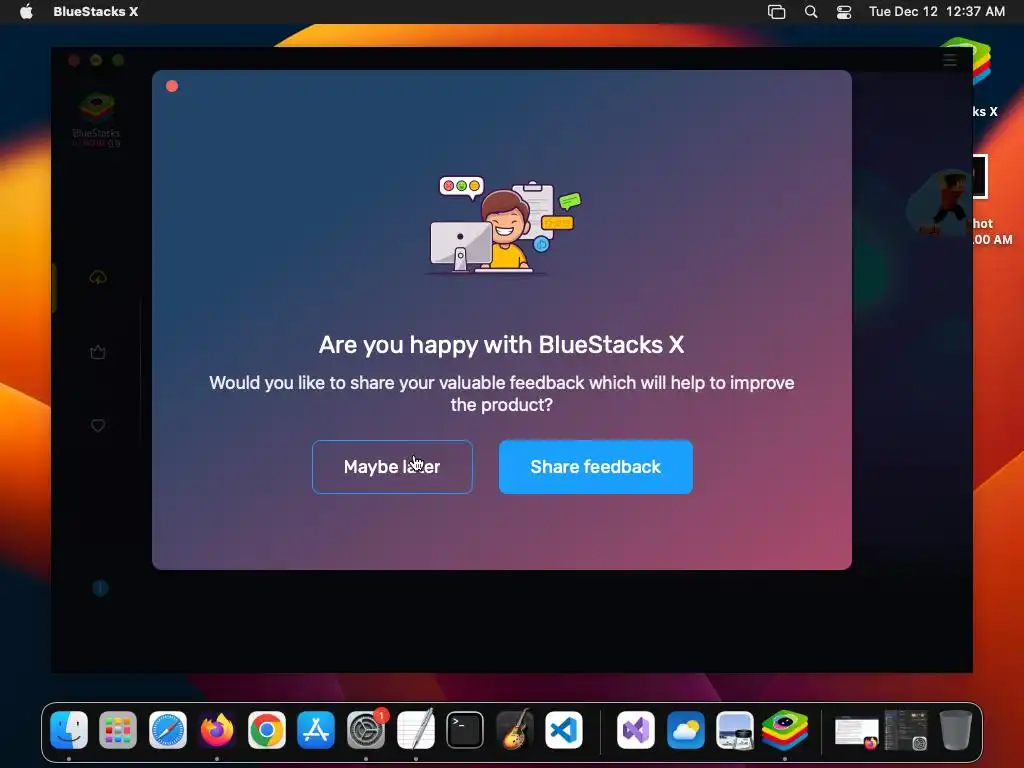
Task: Open the Trash in the Dock
Action: (x=955, y=729)
